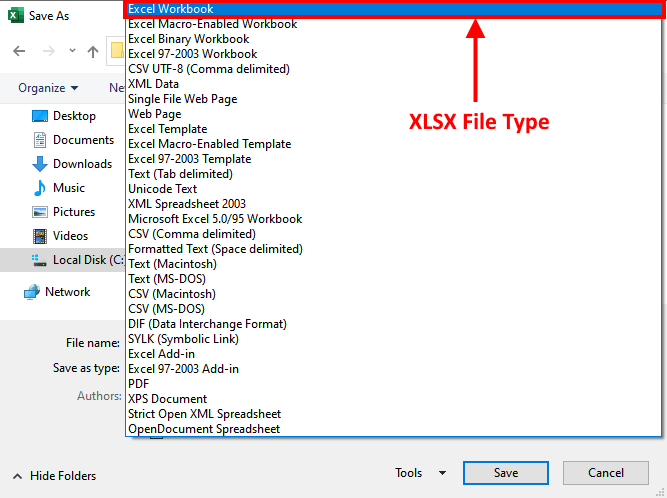Image resolution: width=667 pixels, height=498 pixels.
Task: Click the Cancel button
Action: [606, 473]
